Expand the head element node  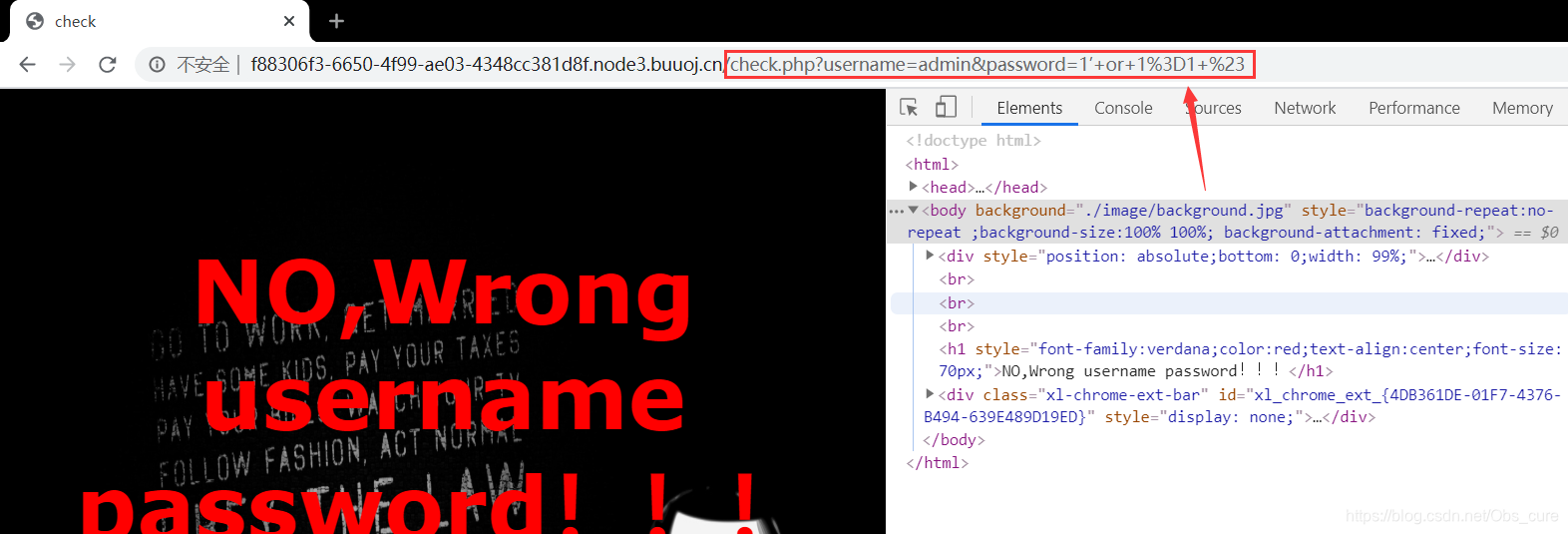point(913,187)
